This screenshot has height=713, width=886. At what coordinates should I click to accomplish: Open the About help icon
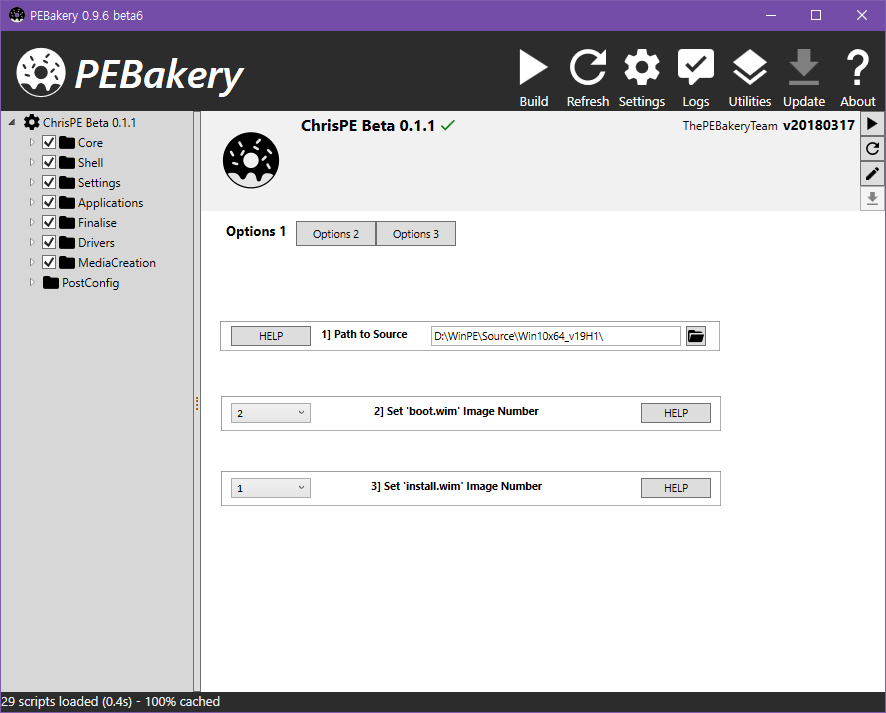[x=857, y=77]
